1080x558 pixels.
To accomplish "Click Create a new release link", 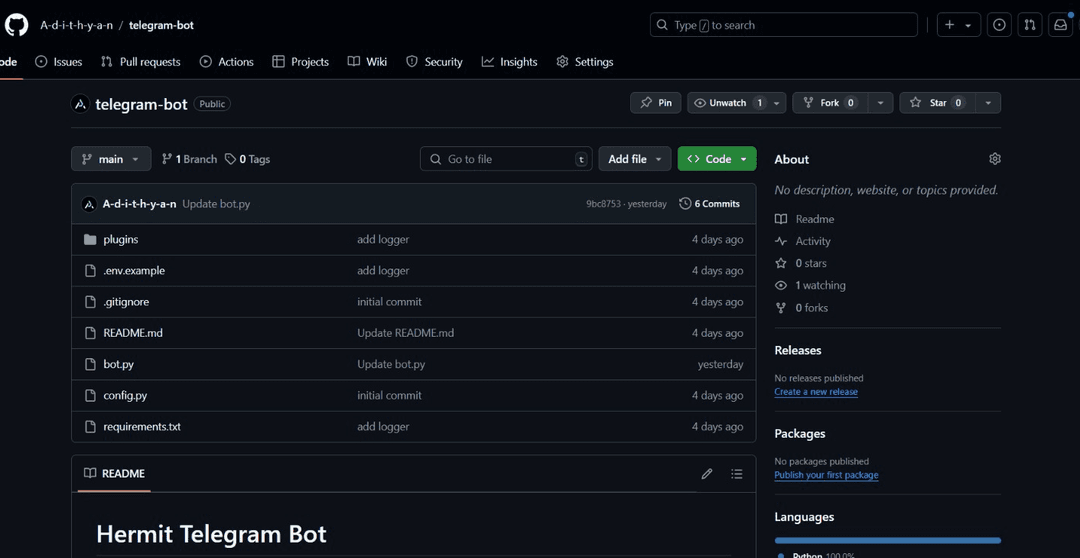I will click(x=816, y=391).
